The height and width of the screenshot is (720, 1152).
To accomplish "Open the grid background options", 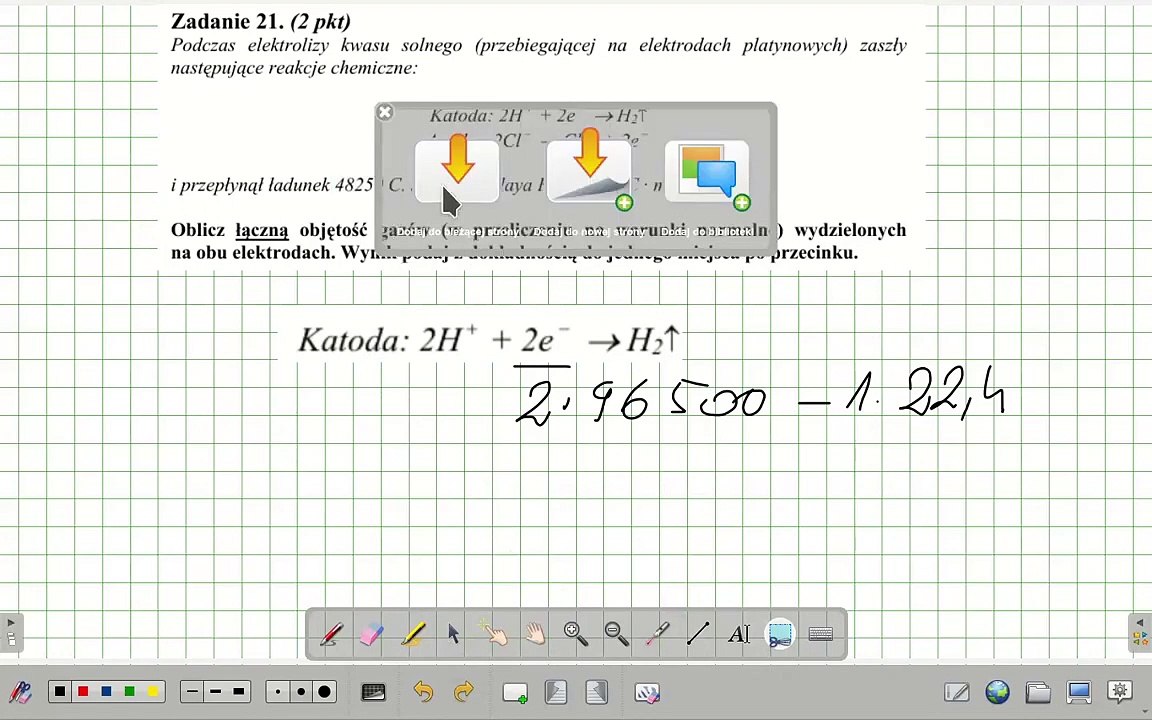I will 373,691.
